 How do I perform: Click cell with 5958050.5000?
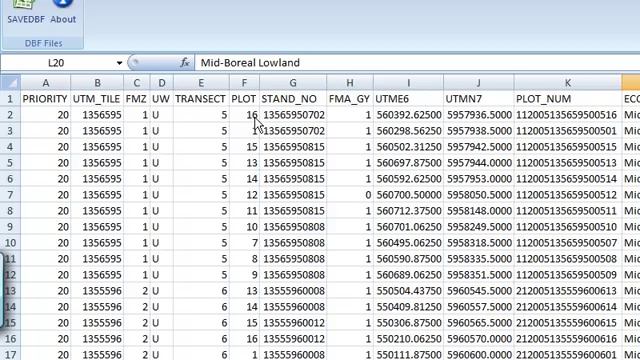pyautogui.click(x=478, y=195)
